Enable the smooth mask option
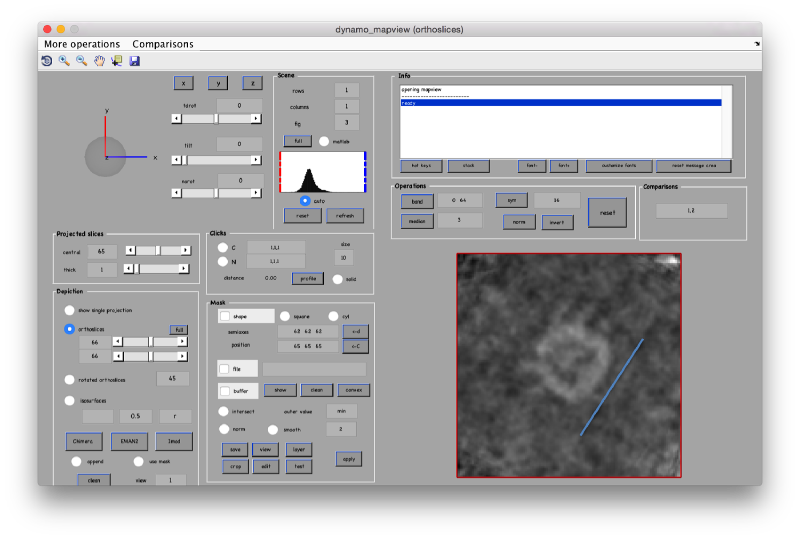The height and width of the screenshot is (540, 800). [273, 430]
